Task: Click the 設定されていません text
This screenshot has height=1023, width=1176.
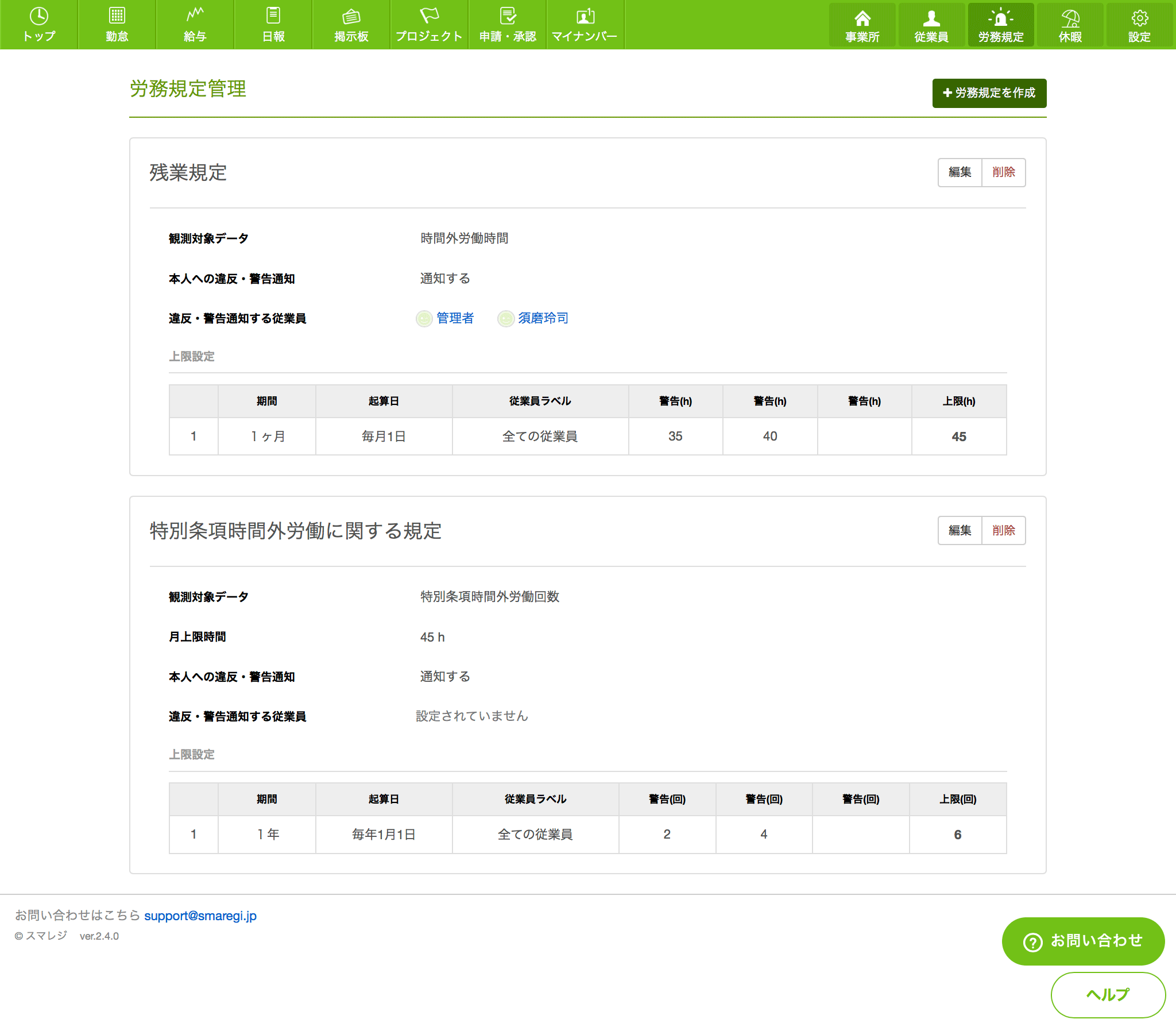Action: pos(472,716)
